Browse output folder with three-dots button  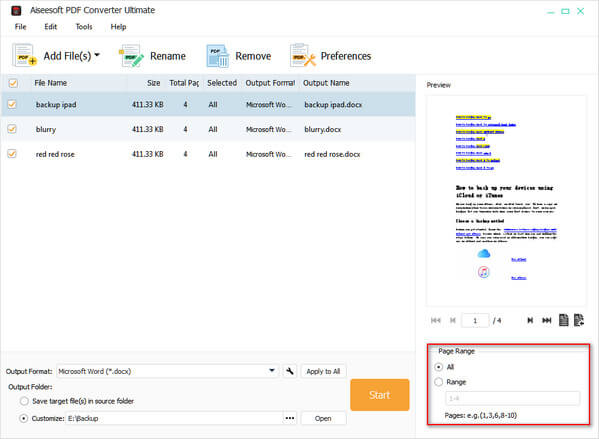pos(290,418)
